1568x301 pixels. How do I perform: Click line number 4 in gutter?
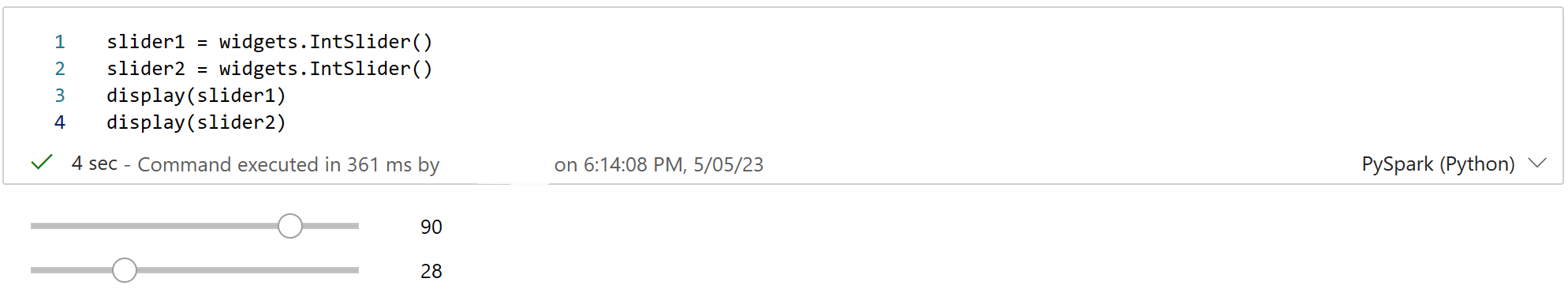point(60,122)
